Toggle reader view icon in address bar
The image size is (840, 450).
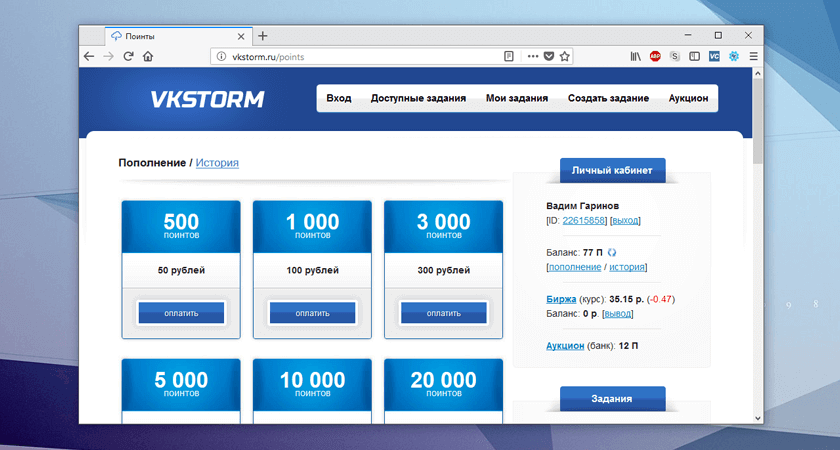tap(509, 56)
